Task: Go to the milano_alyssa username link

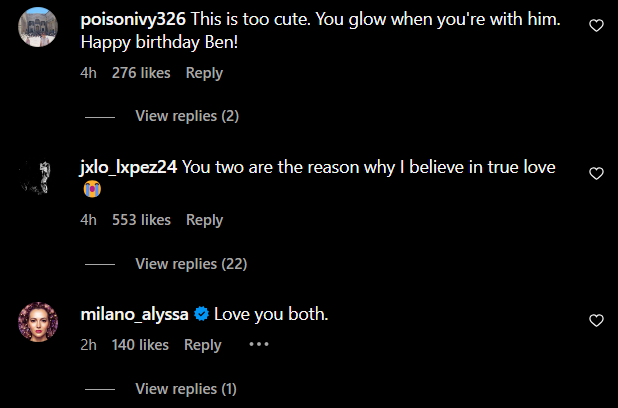Action: point(133,314)
